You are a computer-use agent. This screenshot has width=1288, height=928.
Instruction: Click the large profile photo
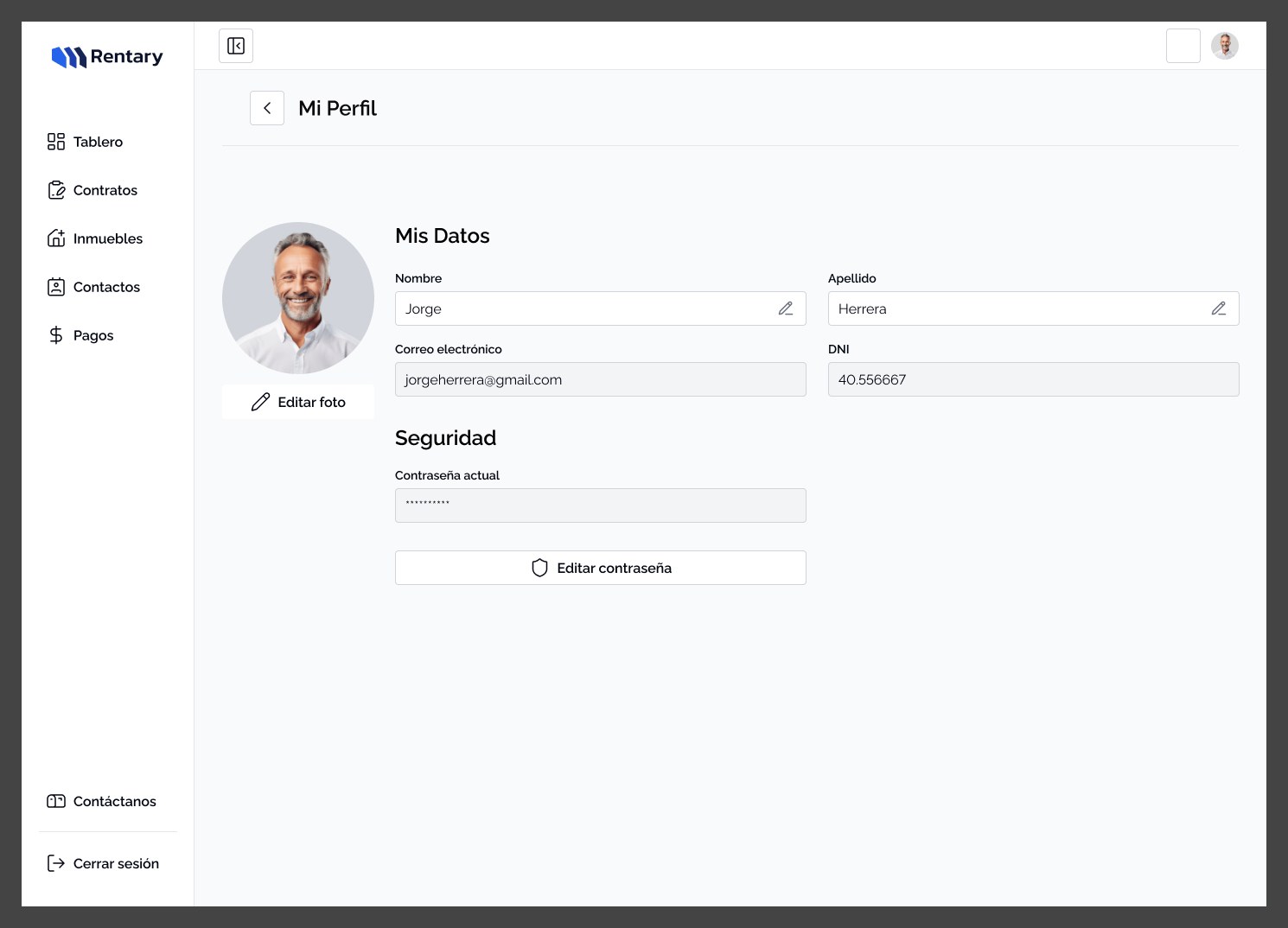[x=298, y=298]
